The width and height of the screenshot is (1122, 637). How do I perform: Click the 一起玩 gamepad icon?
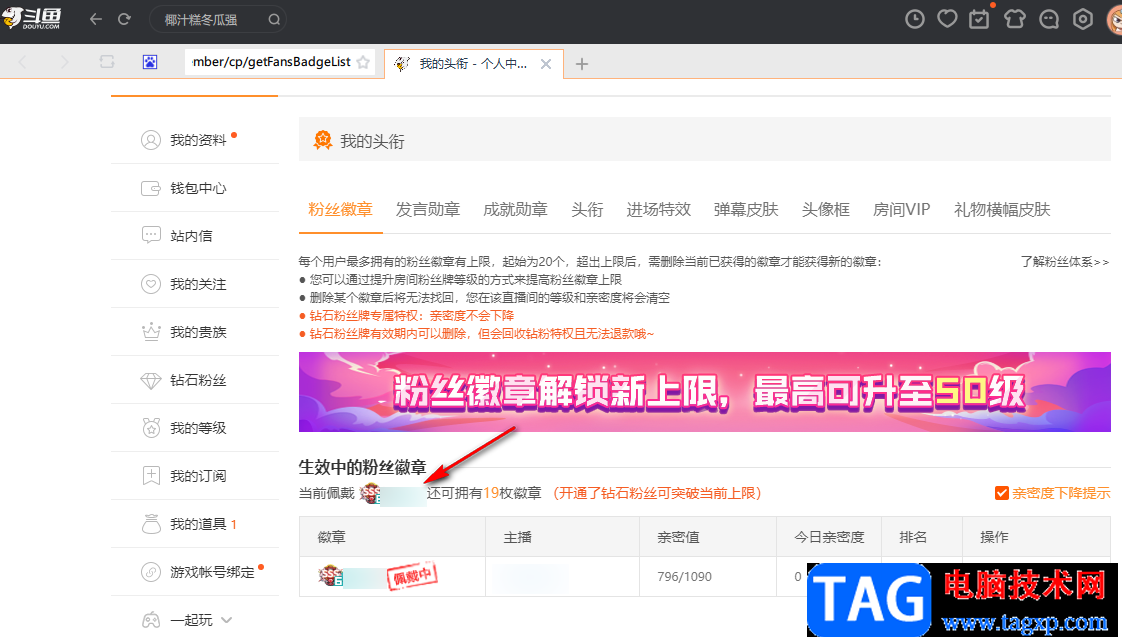pyautogui.click(x=151, y=620)
